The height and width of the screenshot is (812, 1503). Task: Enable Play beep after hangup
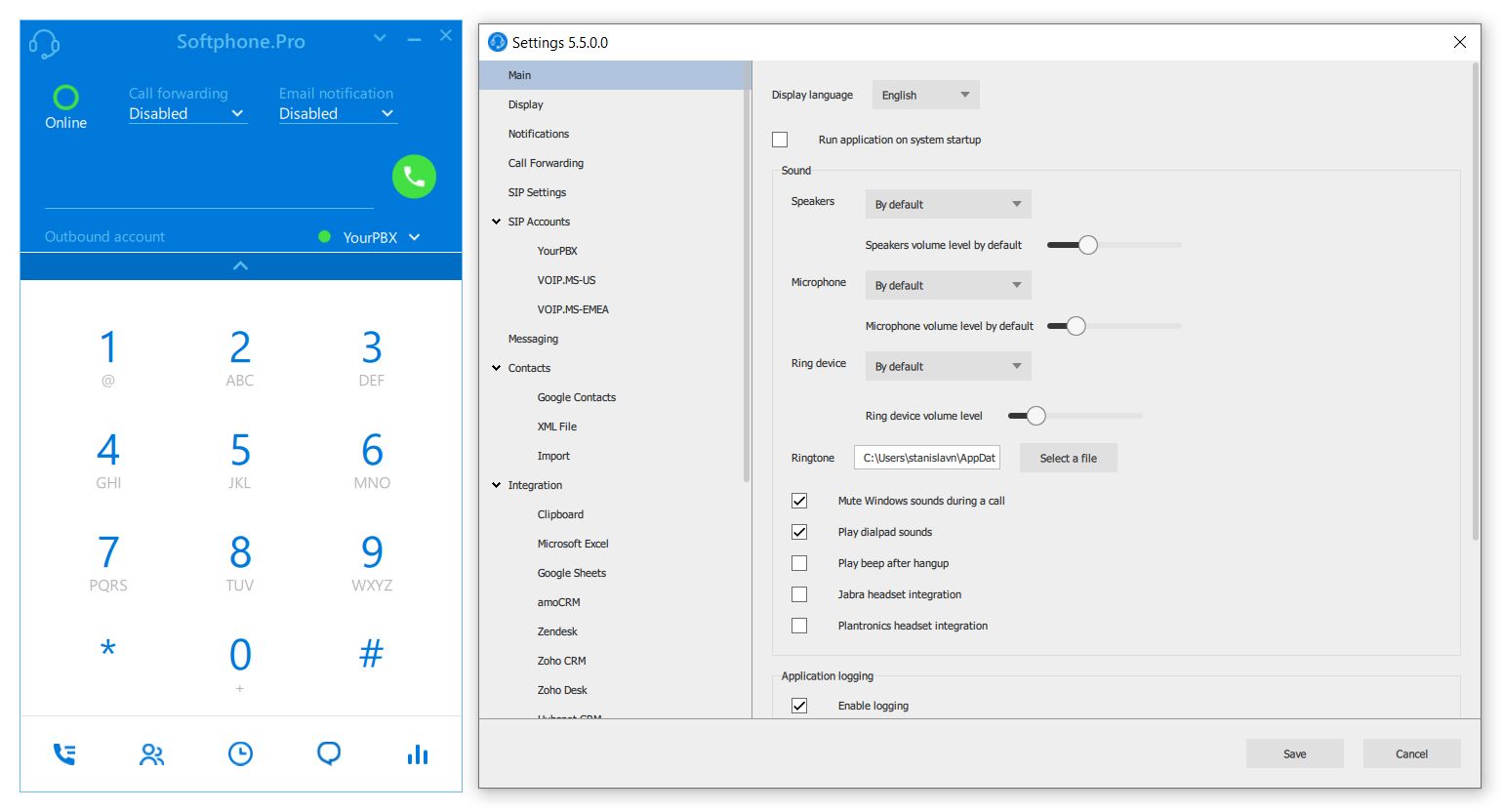click(x=799, y=563)
